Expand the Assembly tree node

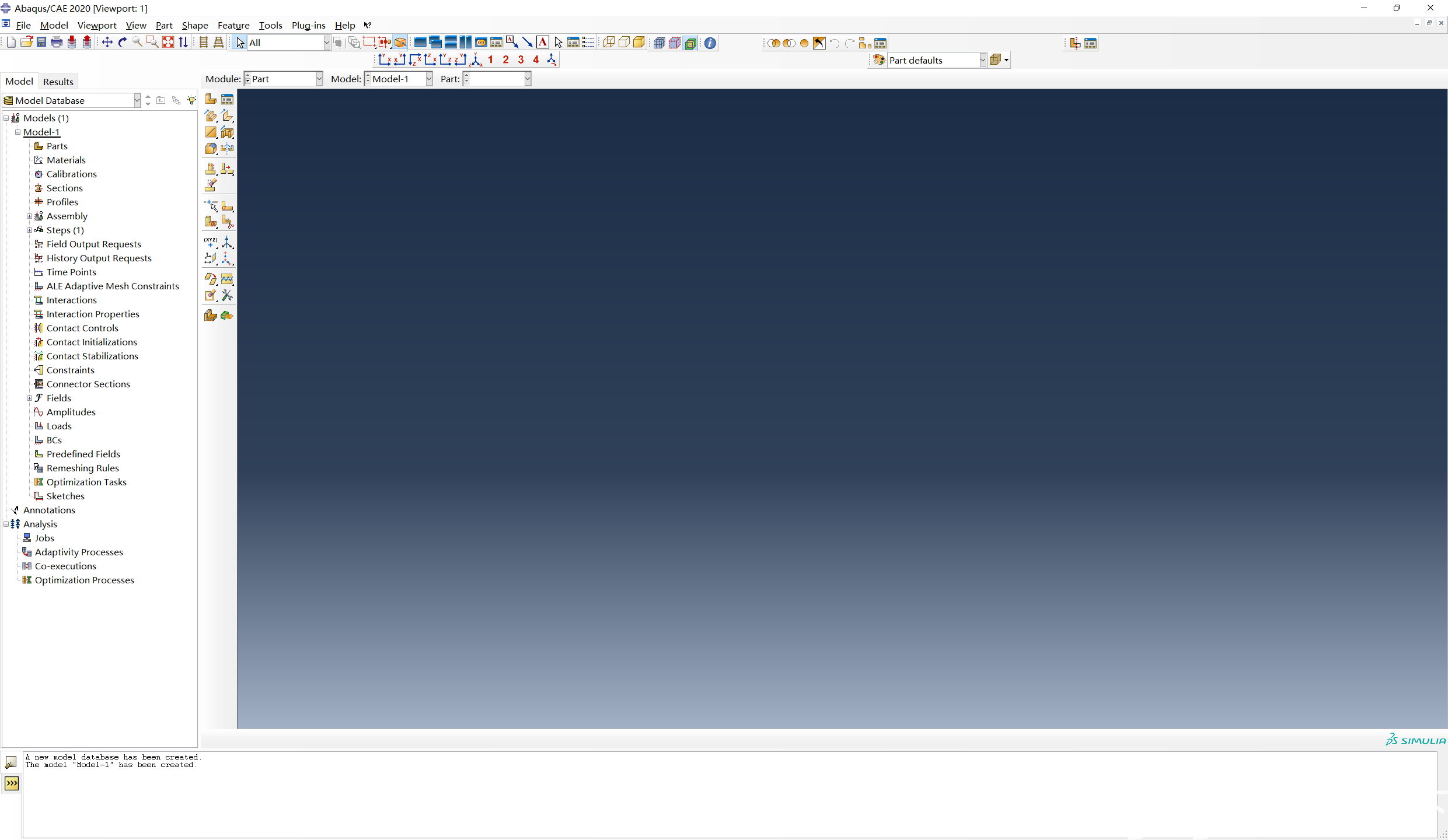coord(29,216)
